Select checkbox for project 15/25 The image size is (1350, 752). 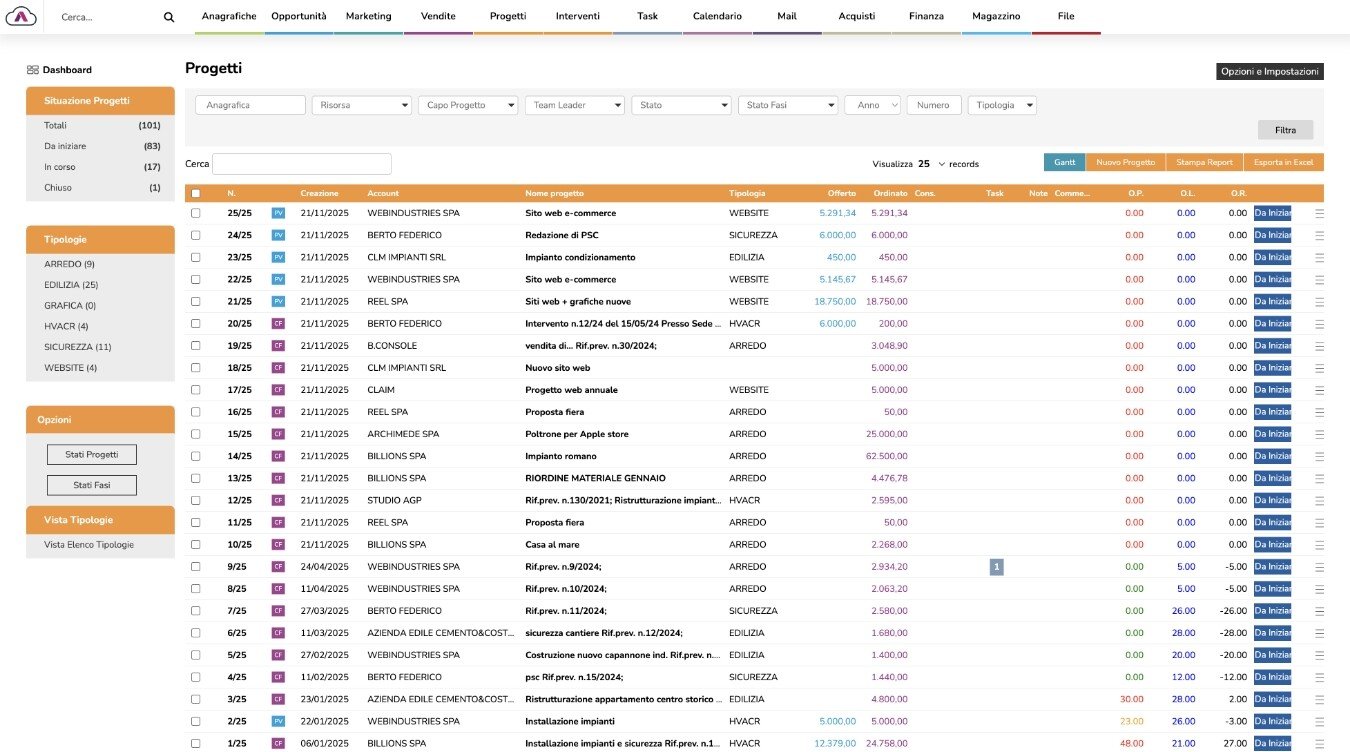(x=196, y=435)
